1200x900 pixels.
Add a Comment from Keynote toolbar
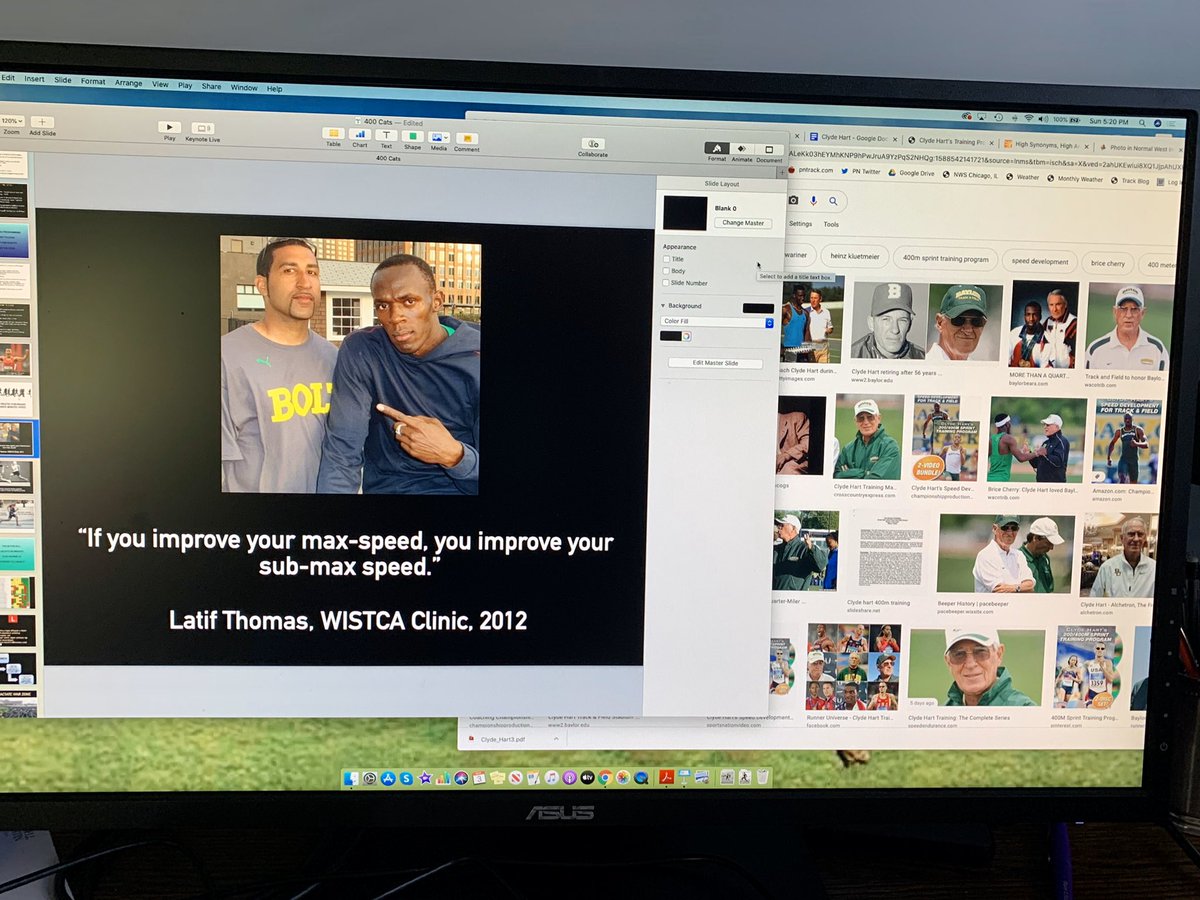tap(466, 139)
